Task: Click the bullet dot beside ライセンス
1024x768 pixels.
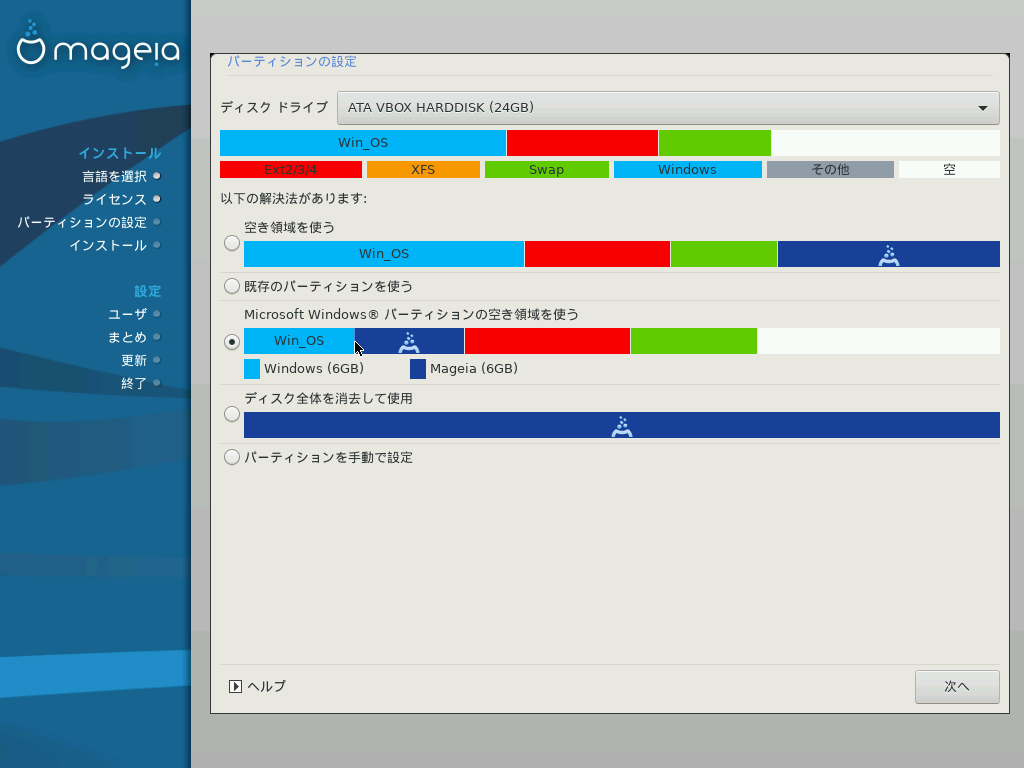Action: click(x=157, y=199)
